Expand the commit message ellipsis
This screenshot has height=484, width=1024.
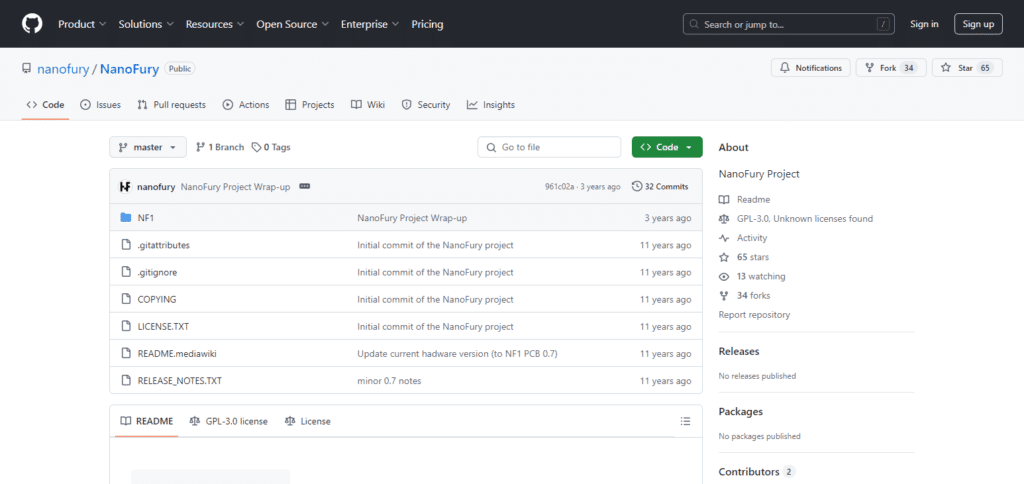coord(304,187)
